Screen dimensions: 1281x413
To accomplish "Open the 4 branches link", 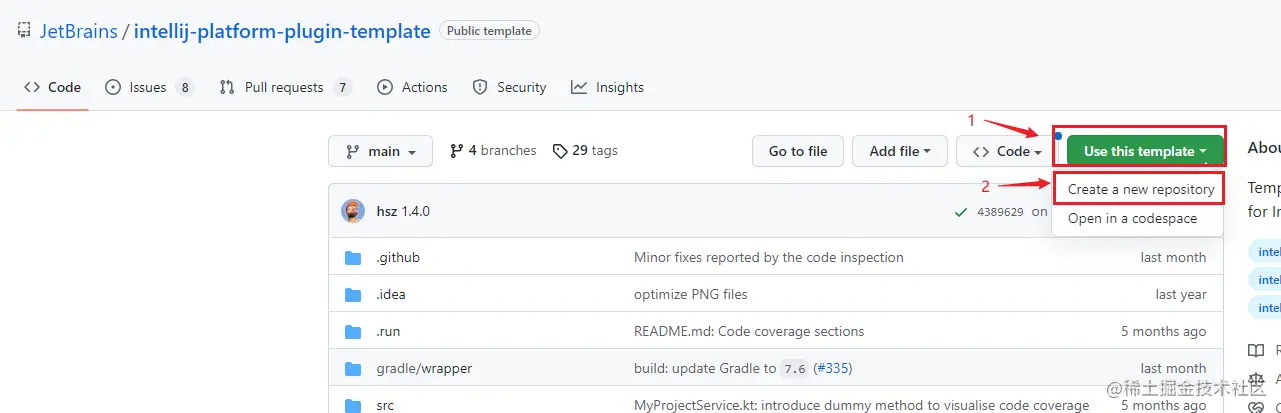I will coord(493,151).
